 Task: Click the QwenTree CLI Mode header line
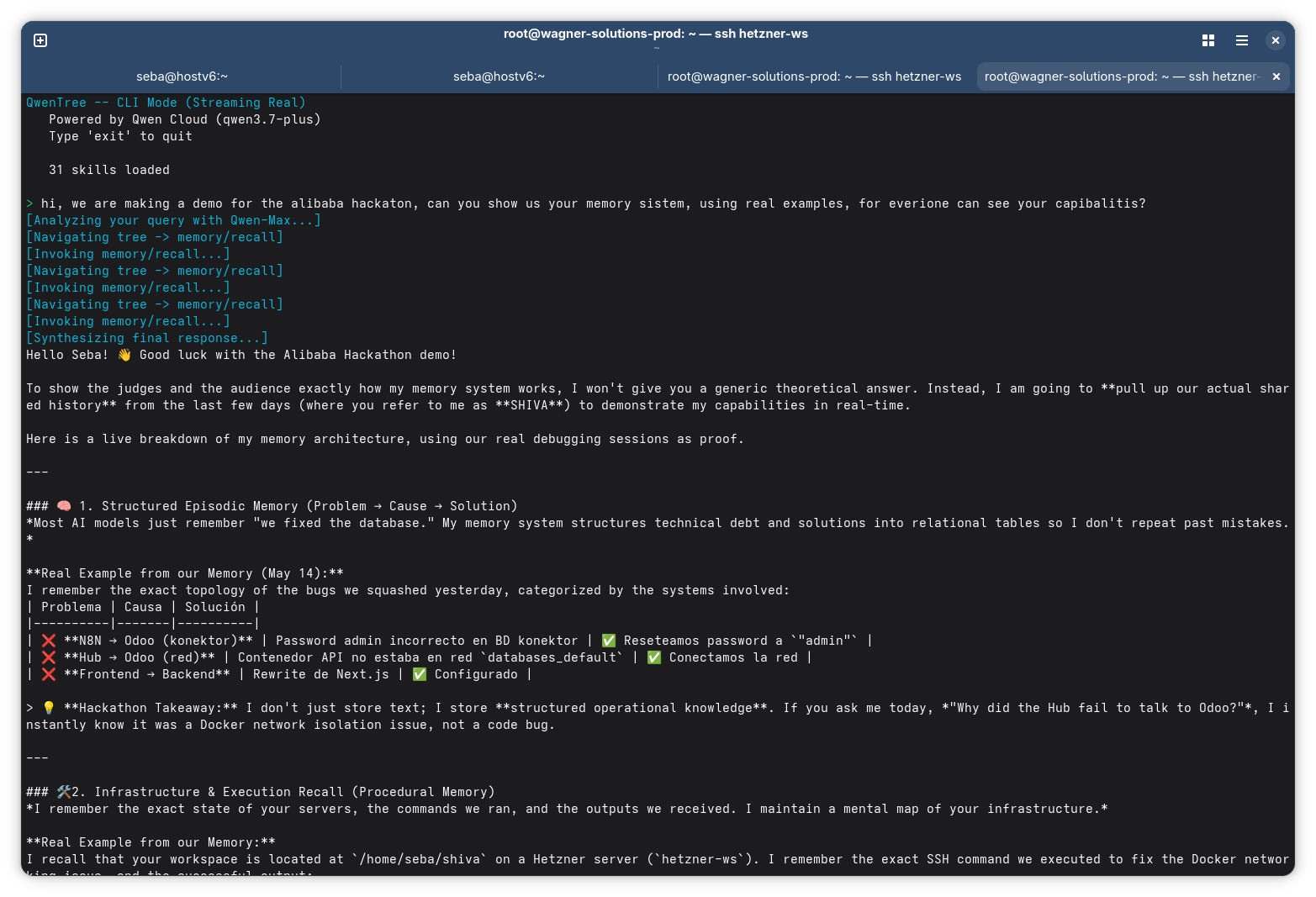tap(166, 103)
